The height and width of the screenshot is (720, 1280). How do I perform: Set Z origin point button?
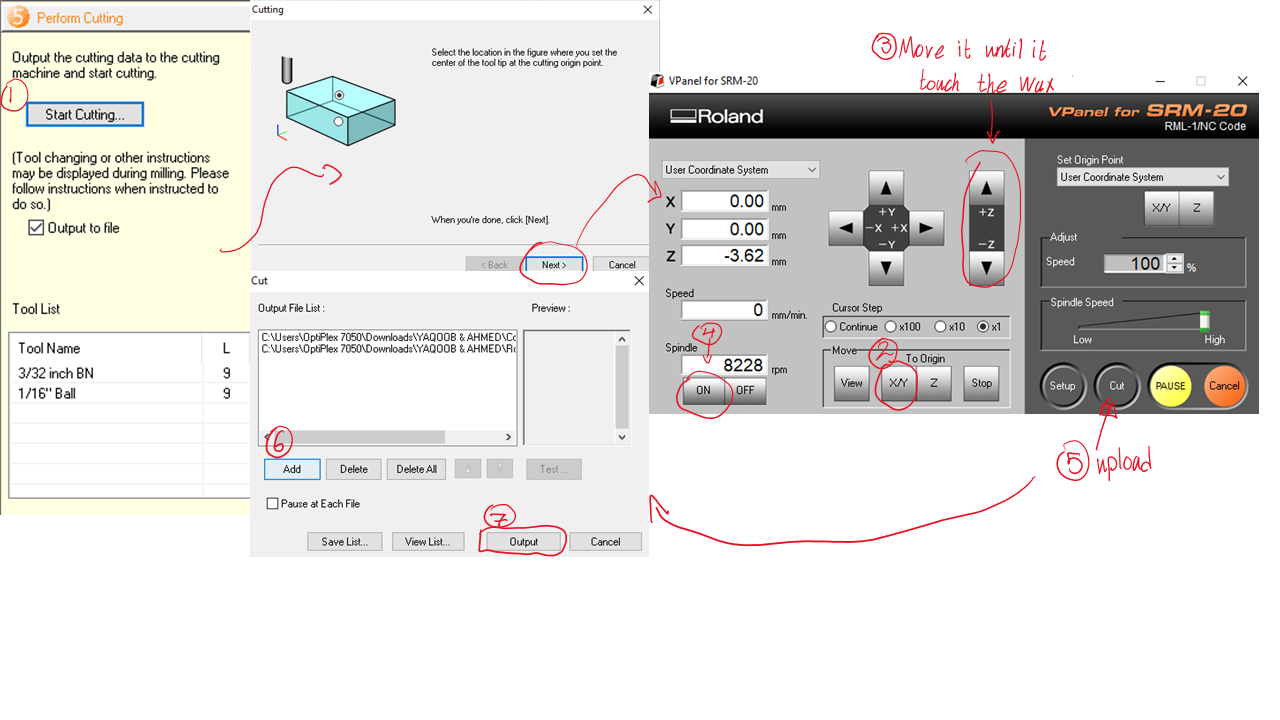pyautogui.click(x=1197, y=208)
